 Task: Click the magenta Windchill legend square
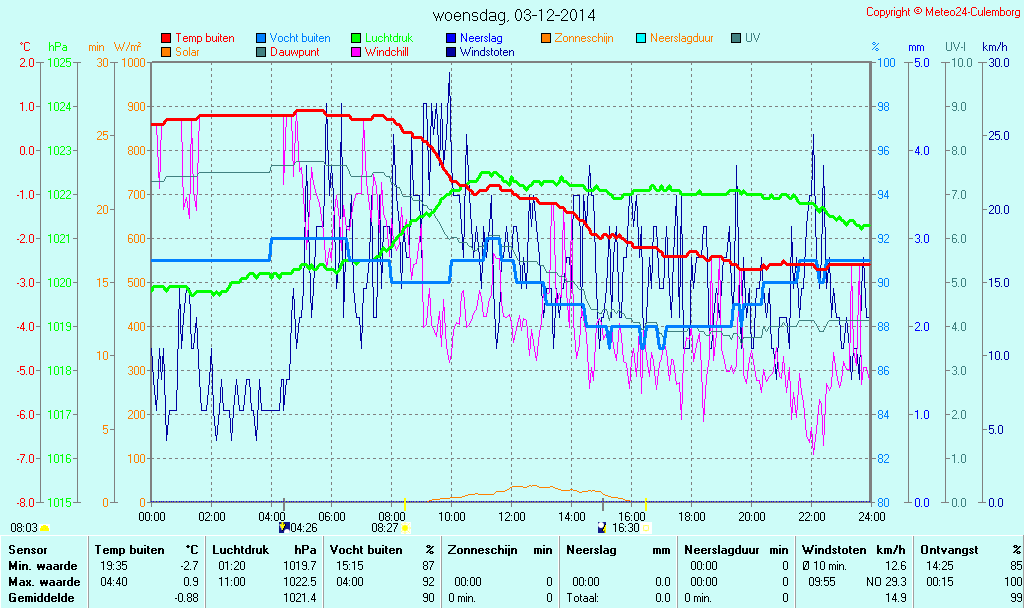tap(356, 52)
